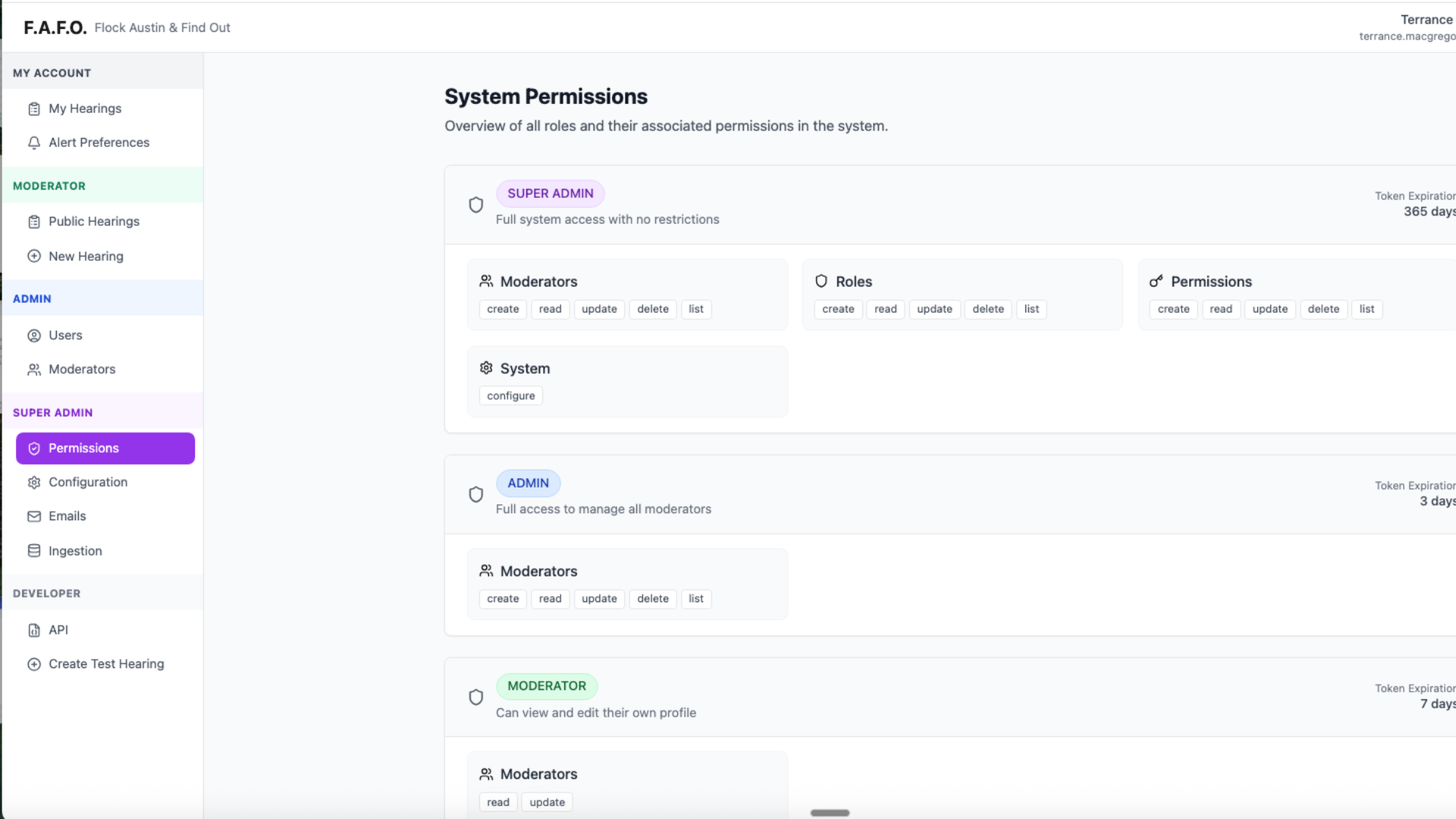This screenshot has width=1456, height=819.
Task: Click the horizontal scrollbar at bottom
Action: (x=830, y=813)
